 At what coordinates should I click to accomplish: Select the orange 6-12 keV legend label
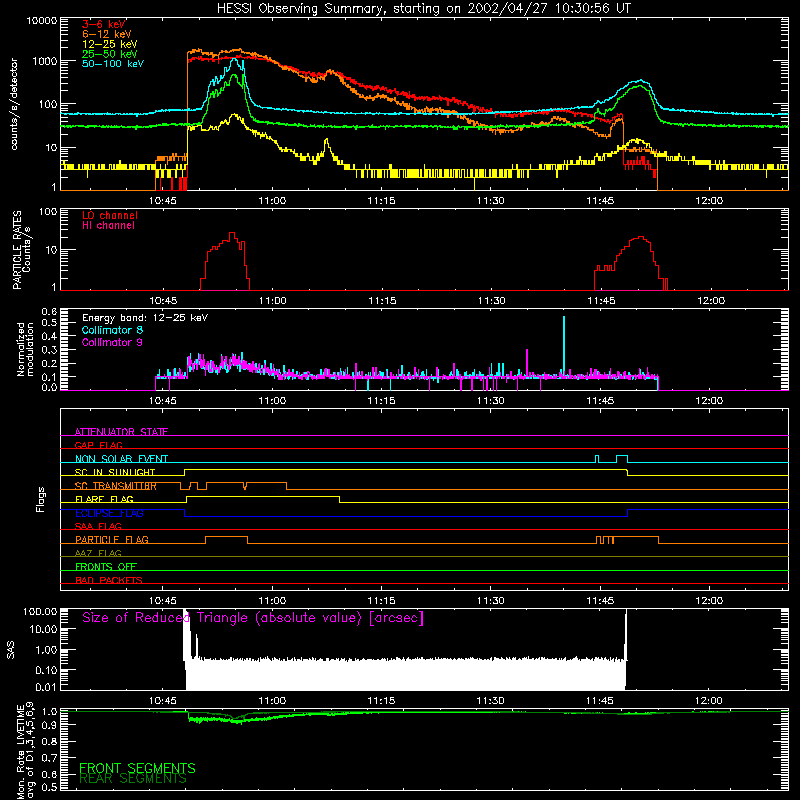coord(107,34)
